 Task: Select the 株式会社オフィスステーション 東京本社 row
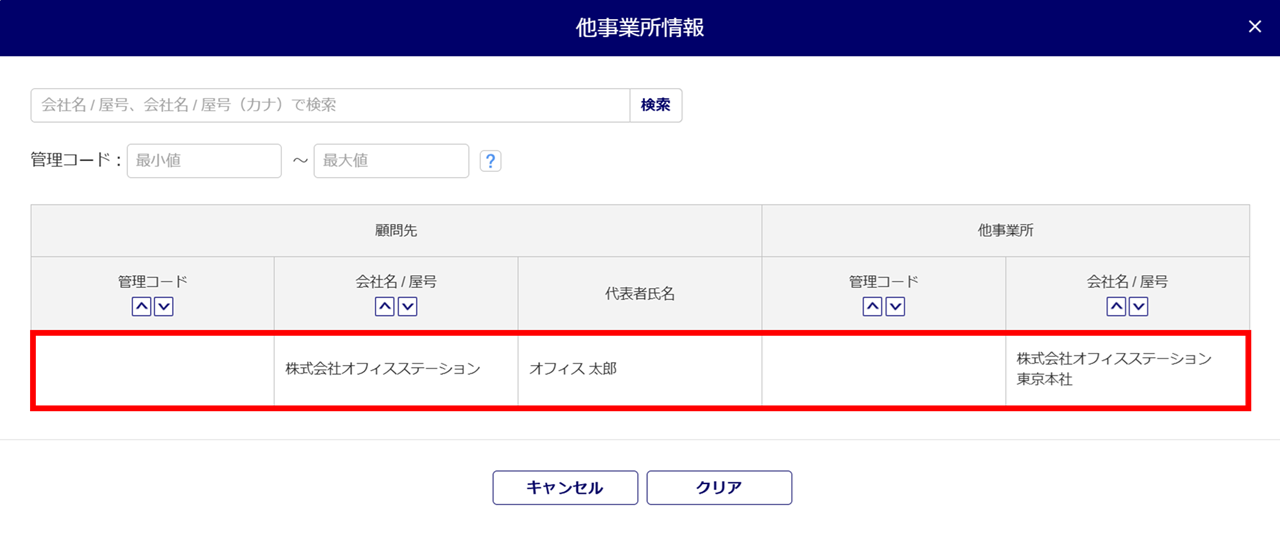tap(1114, 369)
